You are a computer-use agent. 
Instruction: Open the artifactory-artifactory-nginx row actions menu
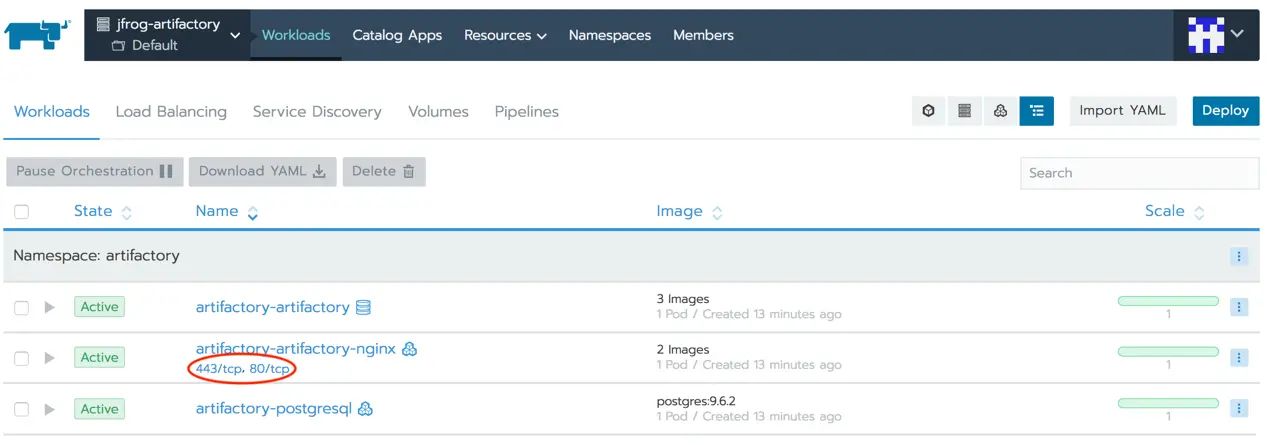pos(1239,357)
